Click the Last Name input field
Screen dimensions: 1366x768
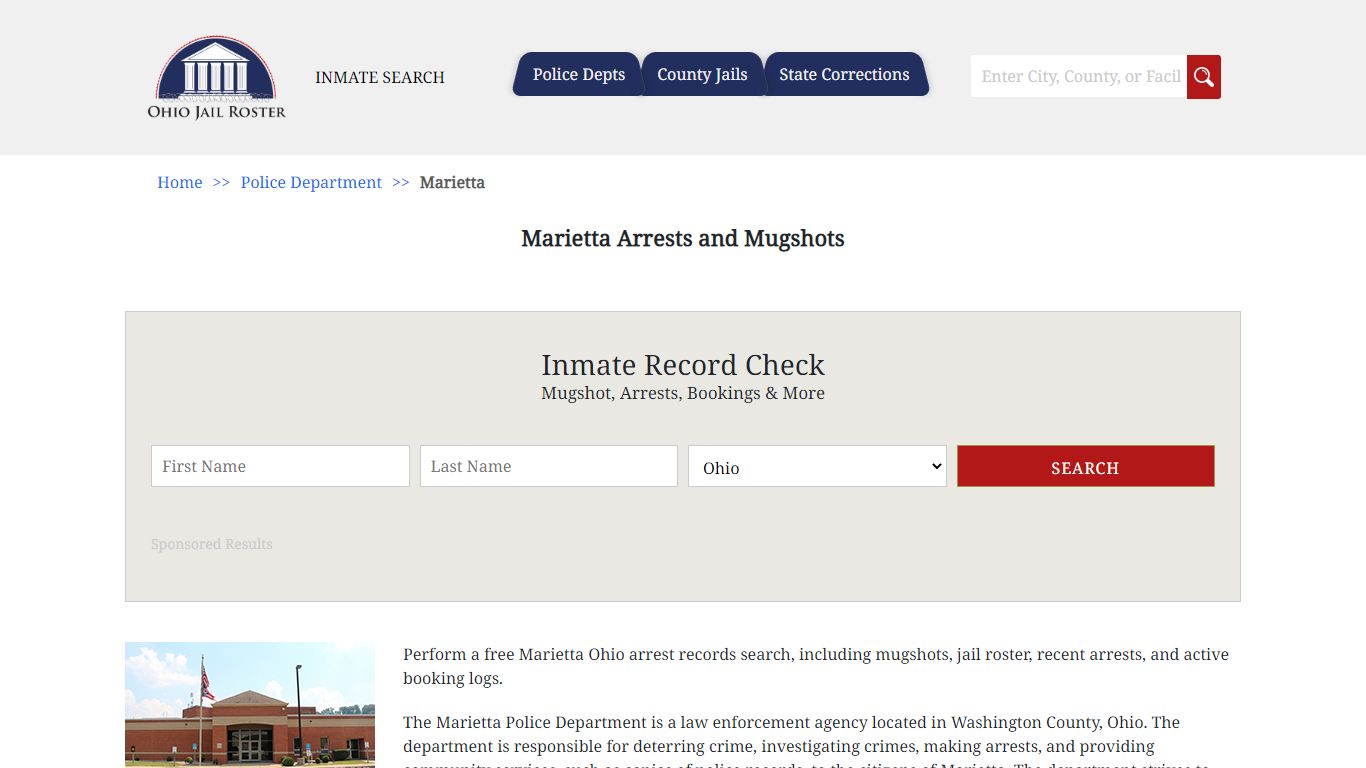549,466
